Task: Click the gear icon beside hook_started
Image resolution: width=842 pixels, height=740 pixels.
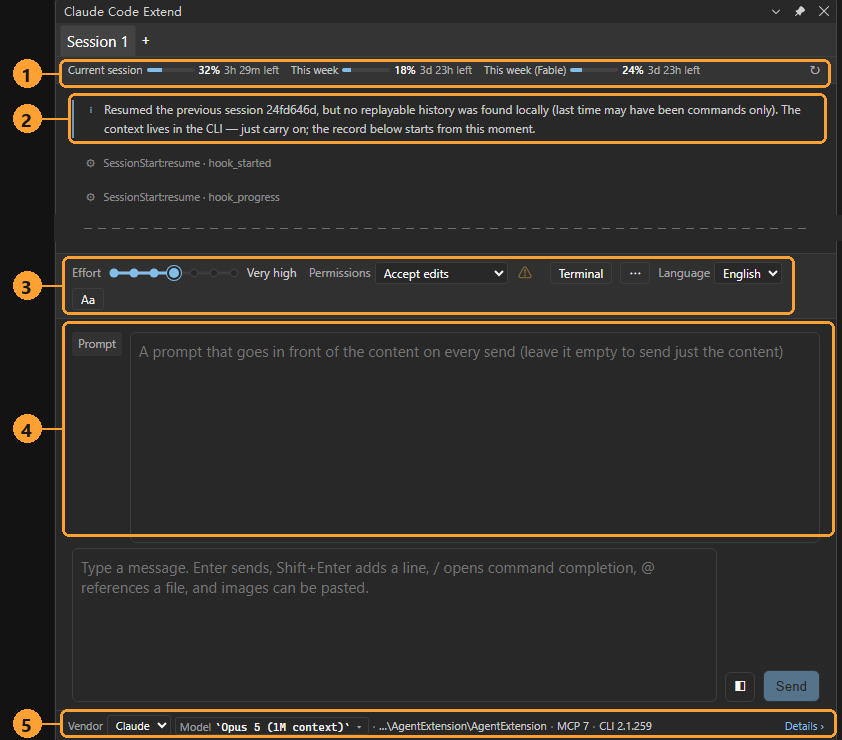Action: pos(91,163)
